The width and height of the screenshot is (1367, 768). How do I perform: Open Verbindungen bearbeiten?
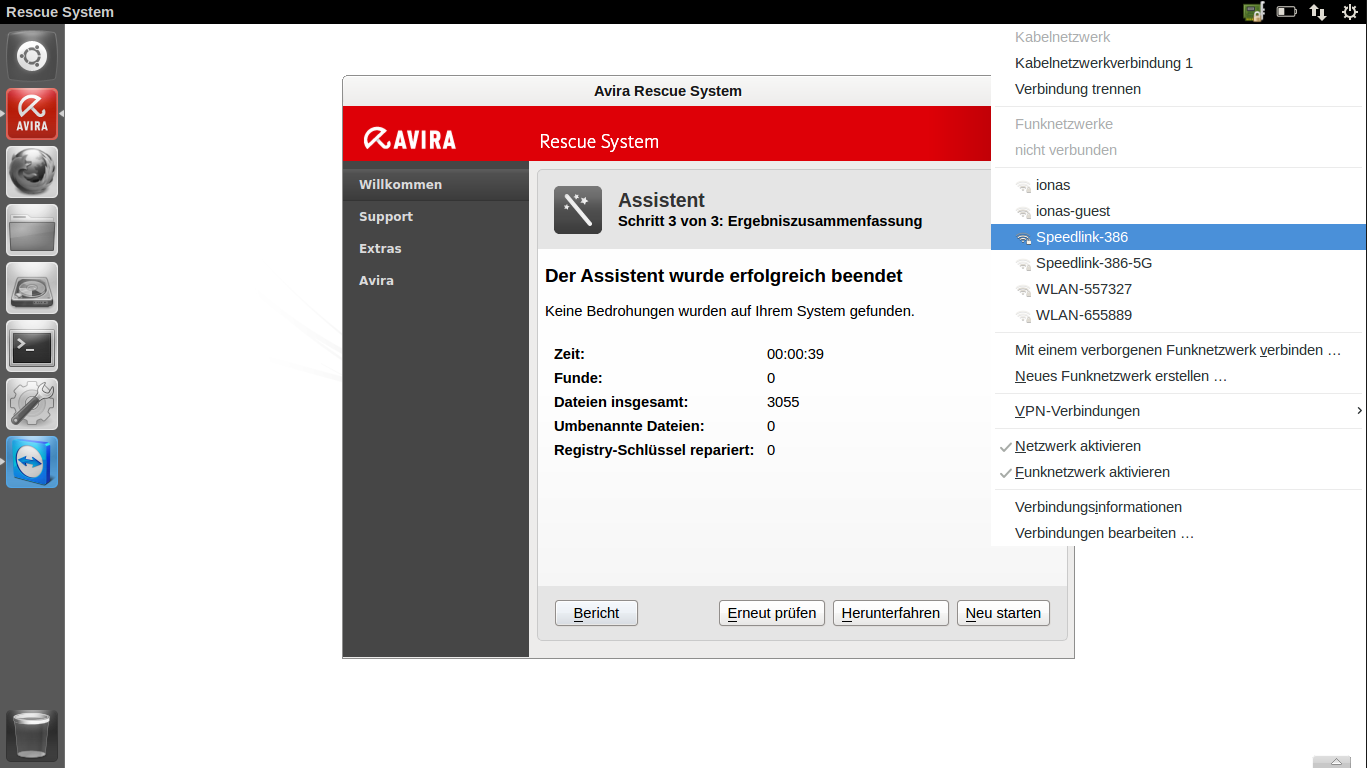[1178, 533]
